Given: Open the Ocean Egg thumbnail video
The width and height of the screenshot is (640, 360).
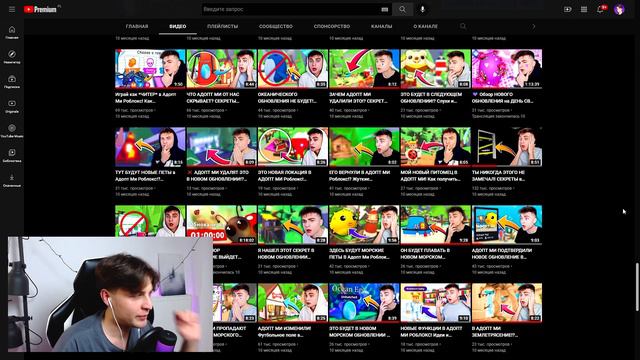Looking at the screenshot, I should point(364,302).
